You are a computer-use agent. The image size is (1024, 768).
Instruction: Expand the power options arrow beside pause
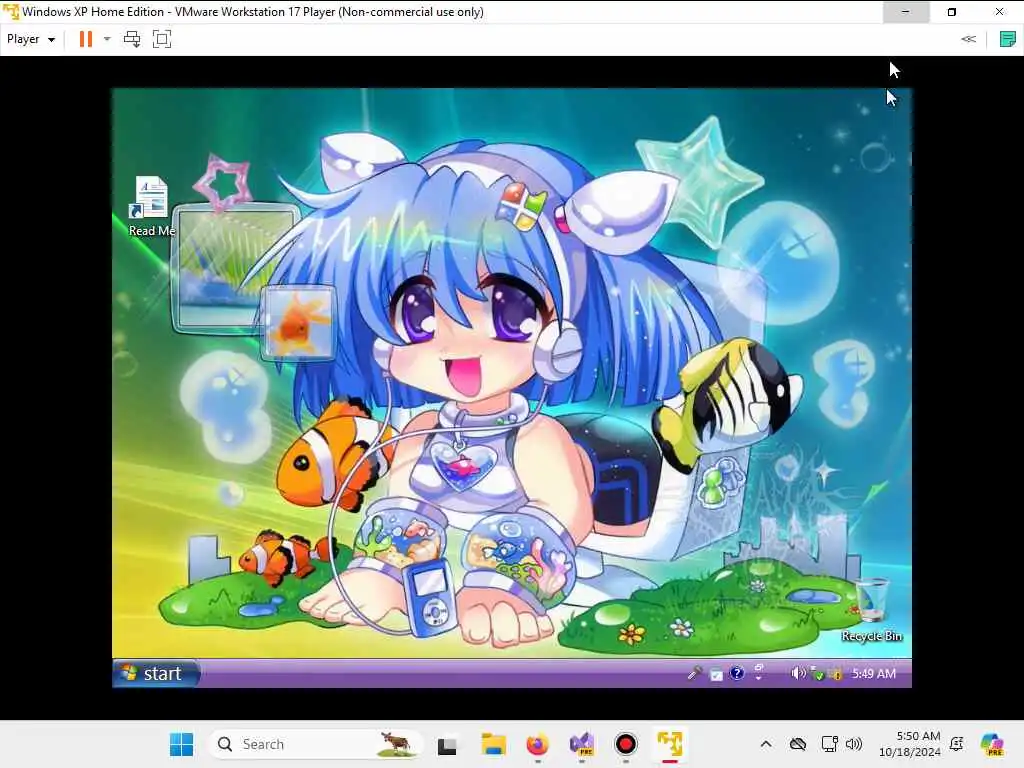[107, 39]
